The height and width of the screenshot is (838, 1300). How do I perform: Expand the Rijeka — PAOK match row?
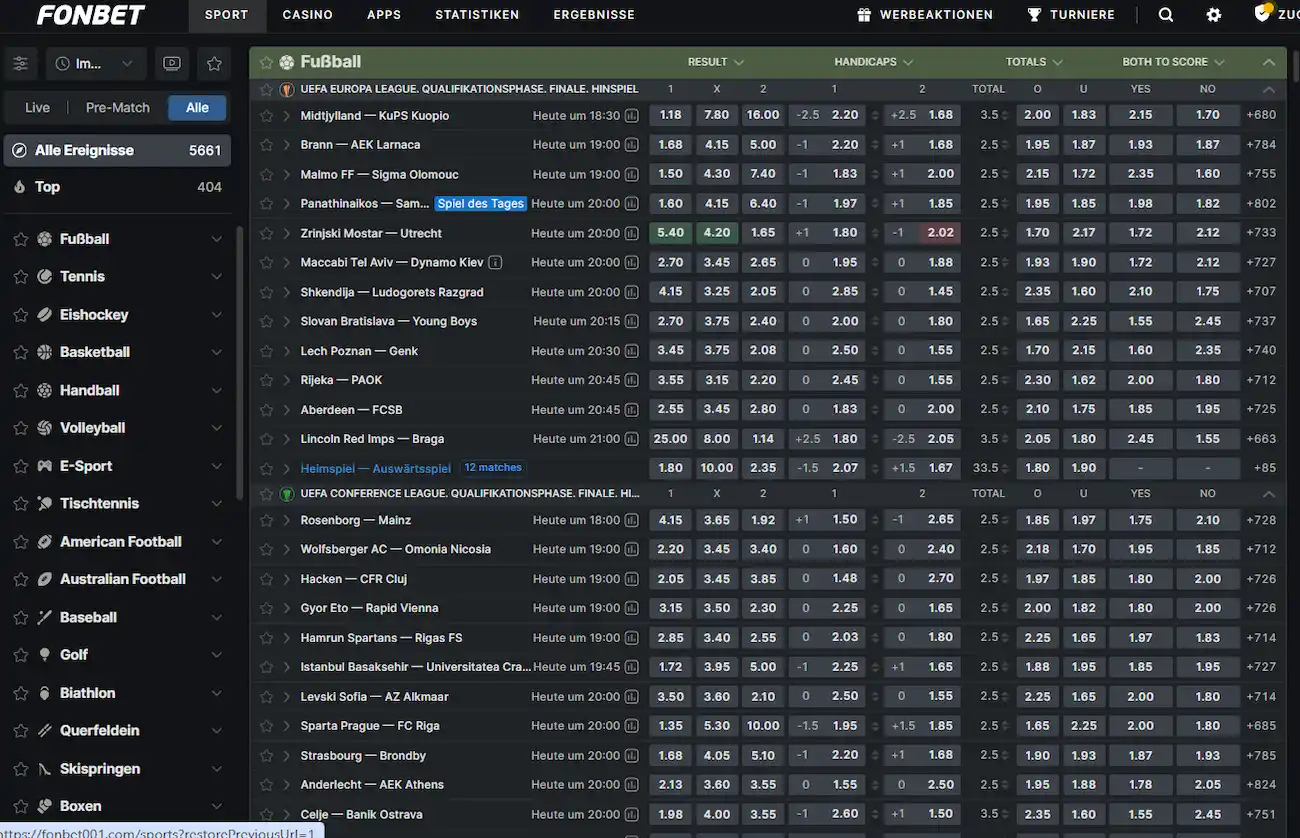[286, 380]
